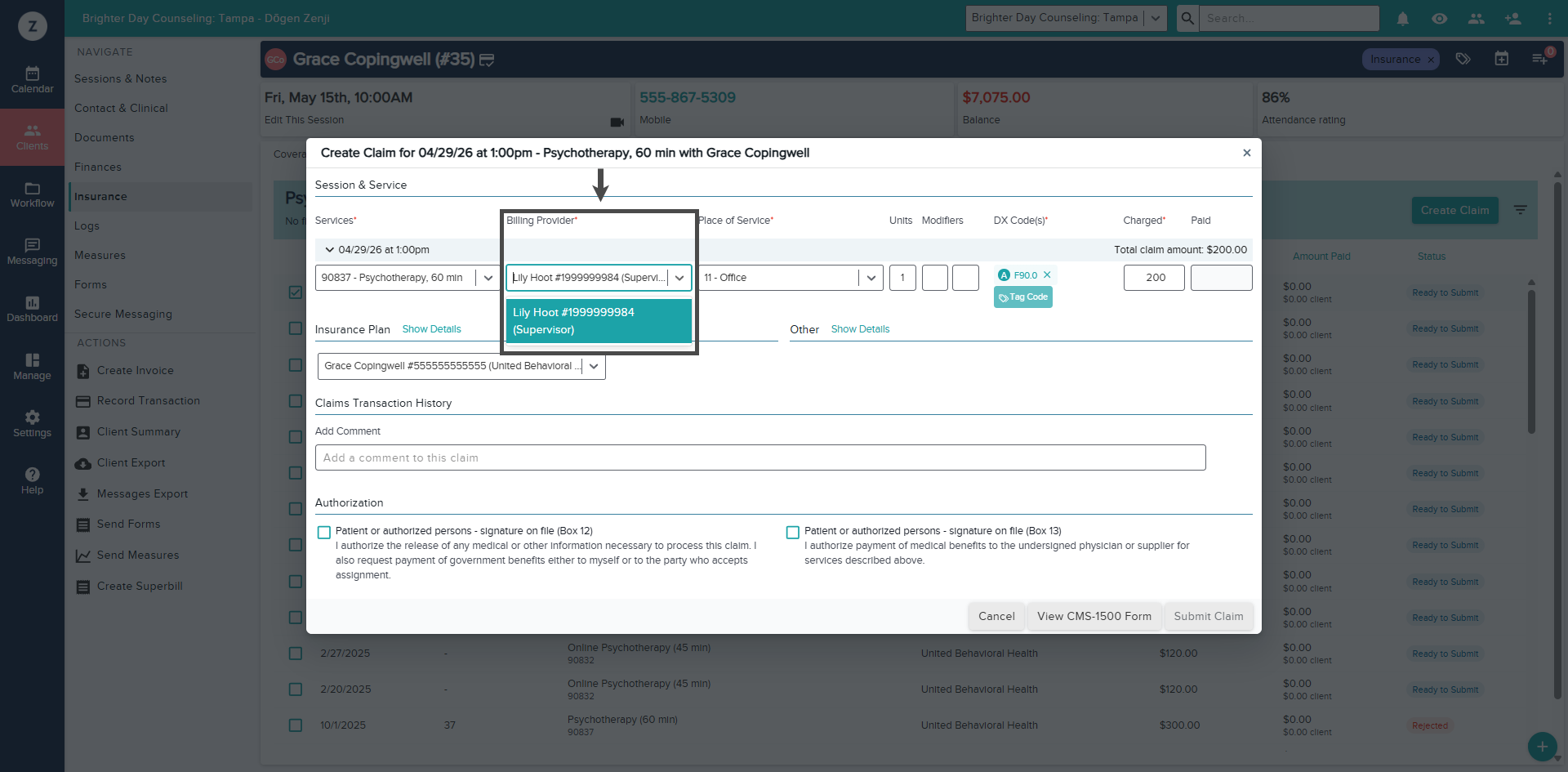1568x772 pixels.
Task: Check the Box 13 signature on file checkbox
Action: coord(792,533)
